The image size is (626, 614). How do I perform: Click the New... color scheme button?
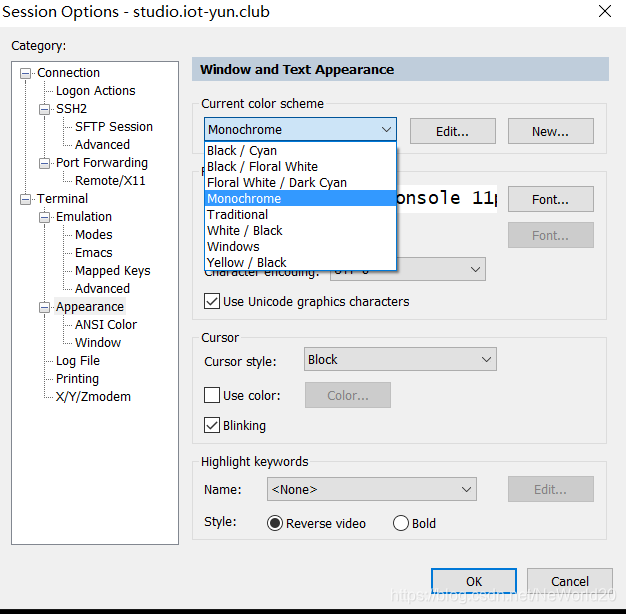point(551,131)
